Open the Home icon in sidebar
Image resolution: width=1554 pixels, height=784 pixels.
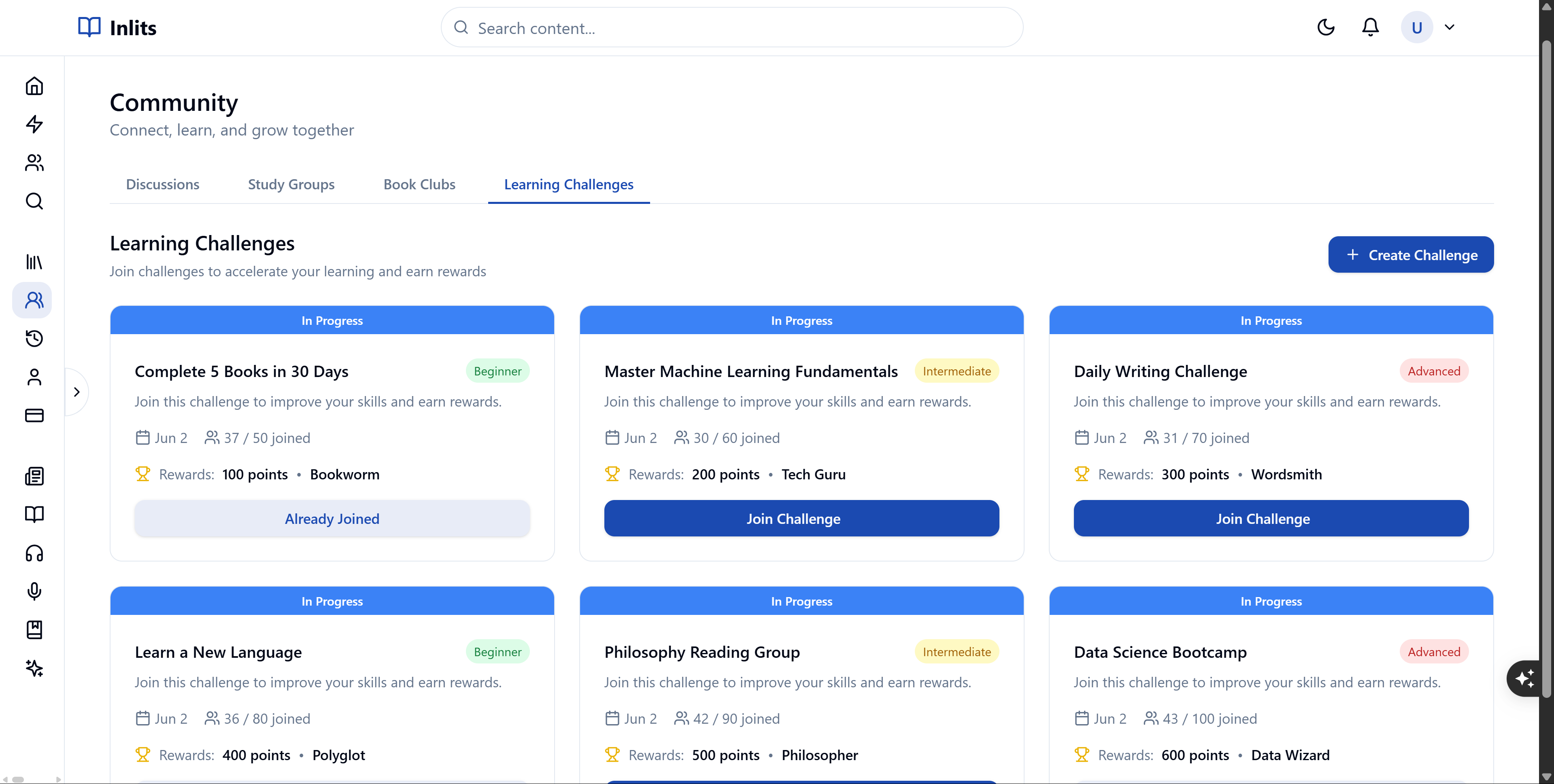point(34,86)
